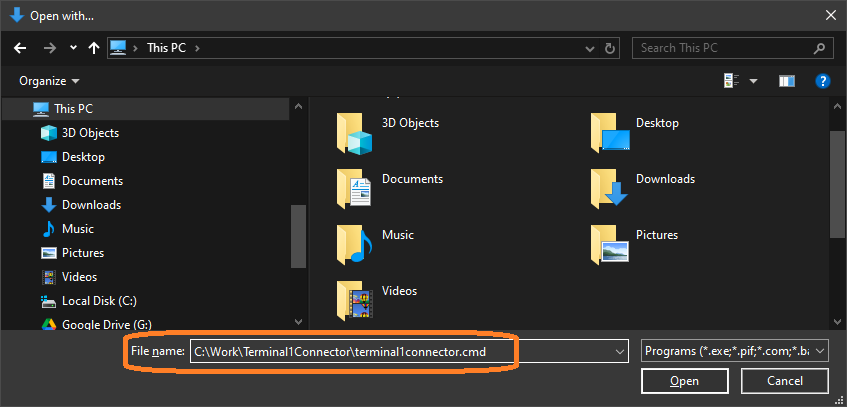Open help with the question mark
Image resolution: width=847 pixels, height=407 pixels.
click(822, 81)
